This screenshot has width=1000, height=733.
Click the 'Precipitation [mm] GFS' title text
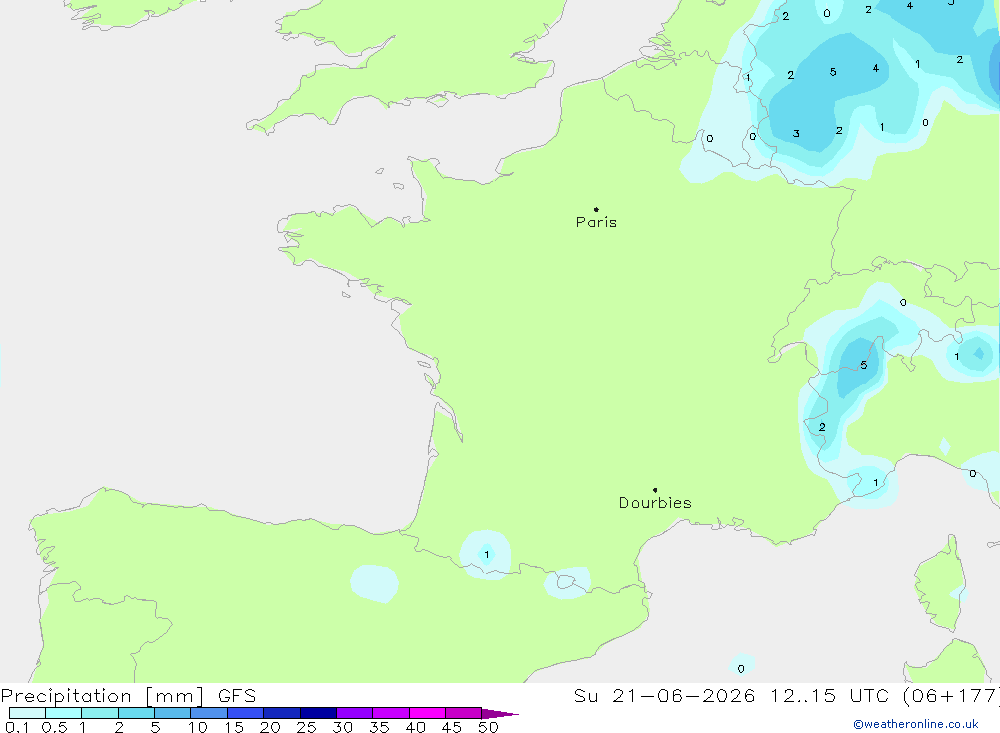click(128, 695)
